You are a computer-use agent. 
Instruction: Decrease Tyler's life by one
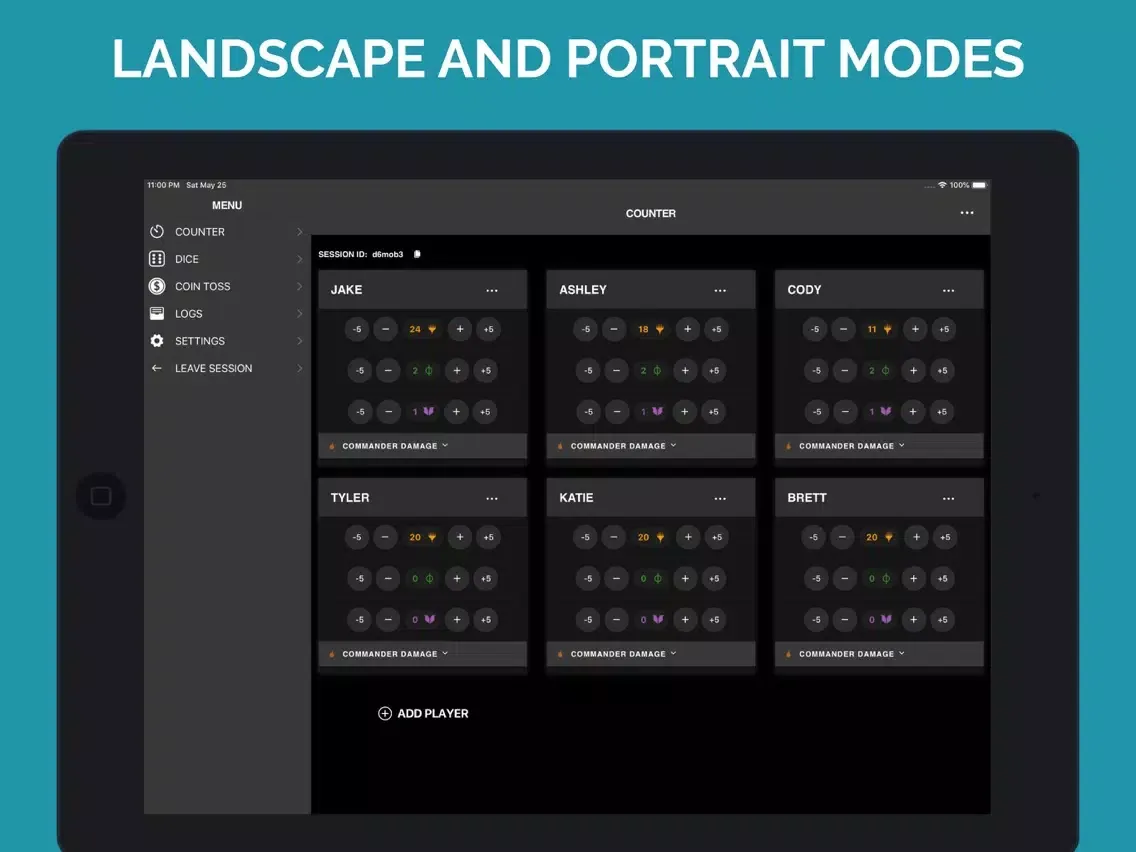click(x=386, y=537)
